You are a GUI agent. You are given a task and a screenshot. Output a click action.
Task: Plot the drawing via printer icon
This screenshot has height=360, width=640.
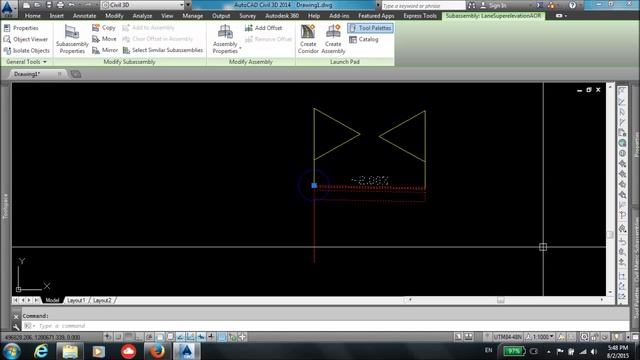(60, 5)
